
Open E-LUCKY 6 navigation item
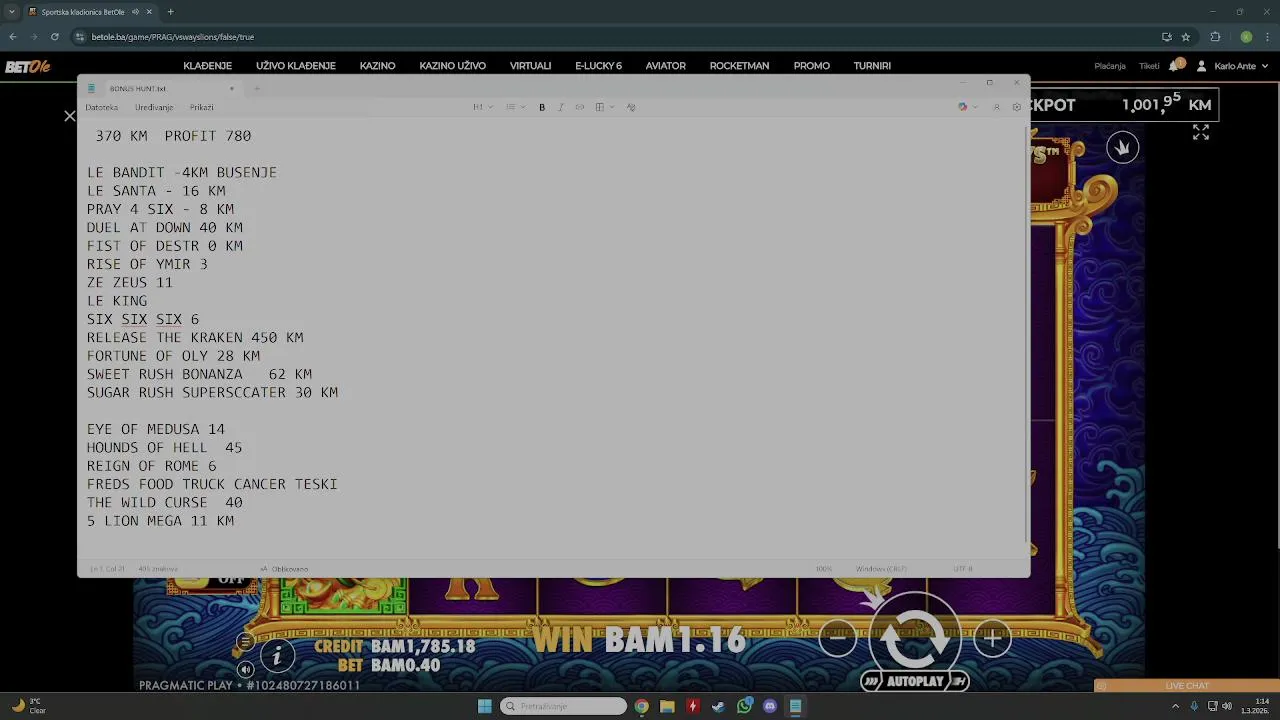point(598,66)
